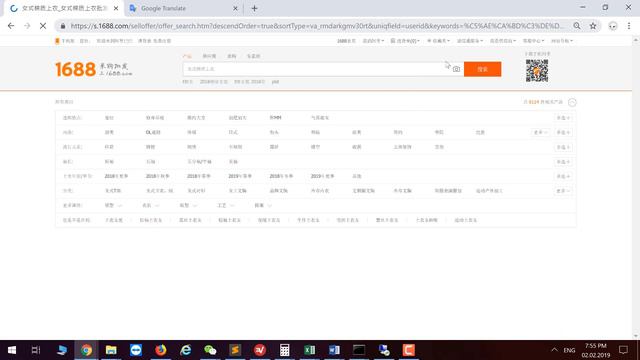The width and height of the screenshot is (640, 360).
Task: Open Word from the taskbar
Action: click(334, 350)
